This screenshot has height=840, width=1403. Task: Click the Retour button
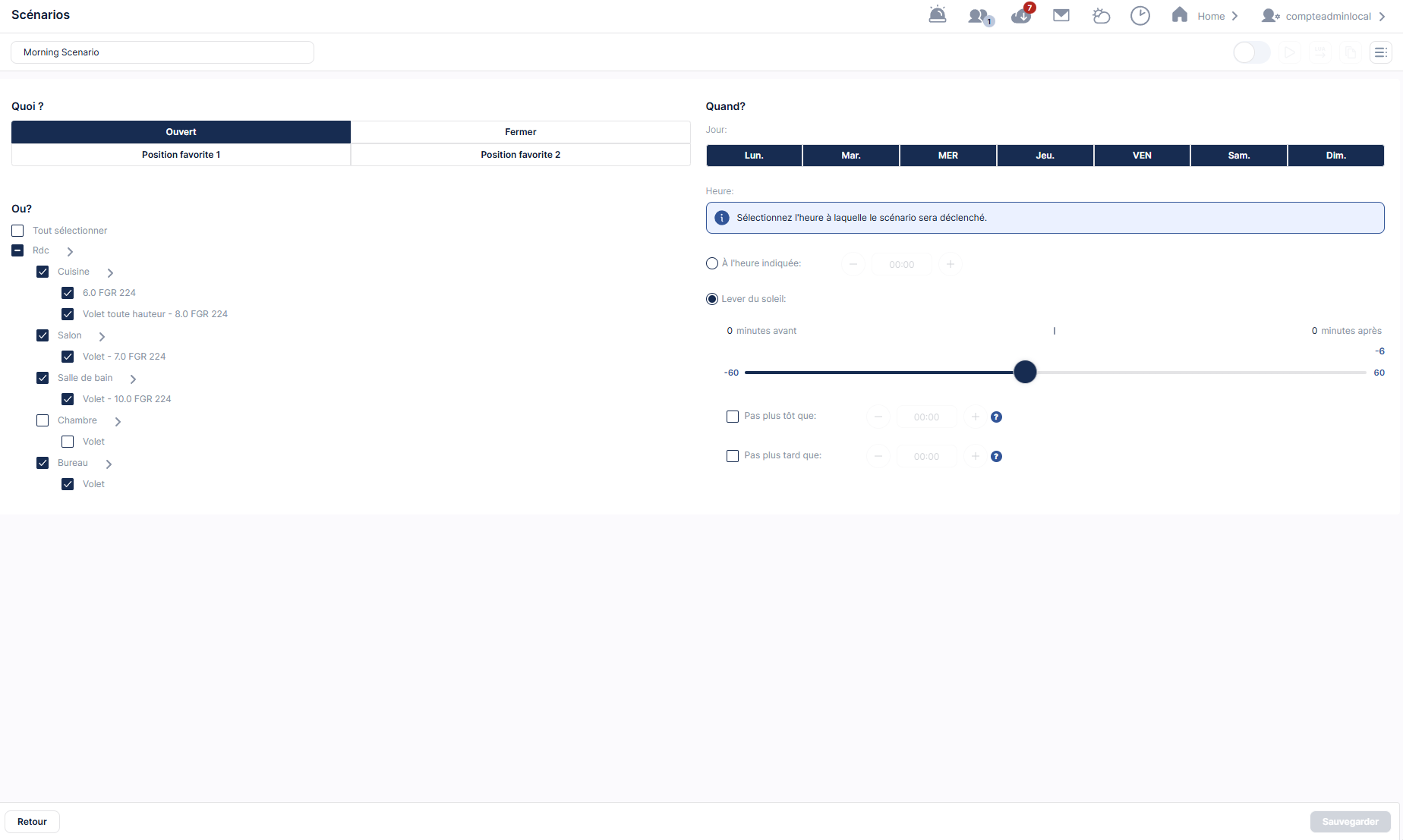point(32,822)
